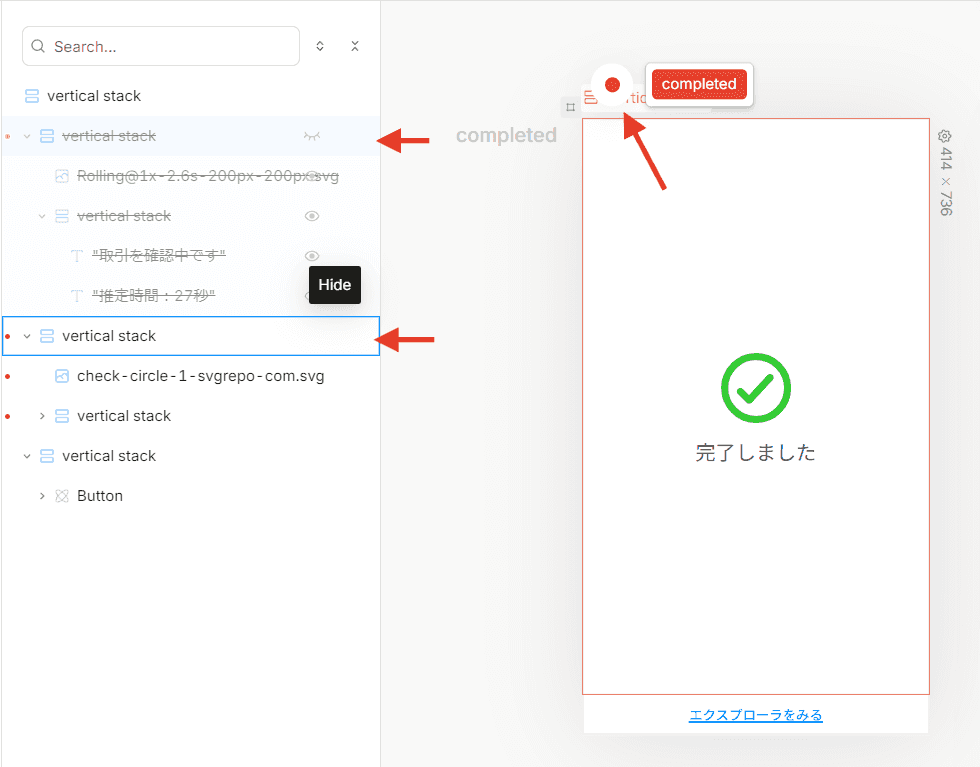Viewport: 980px width, 767px height.
Task: Expand the collapsed vertical stack below check-circle
Action: [42, 416]
